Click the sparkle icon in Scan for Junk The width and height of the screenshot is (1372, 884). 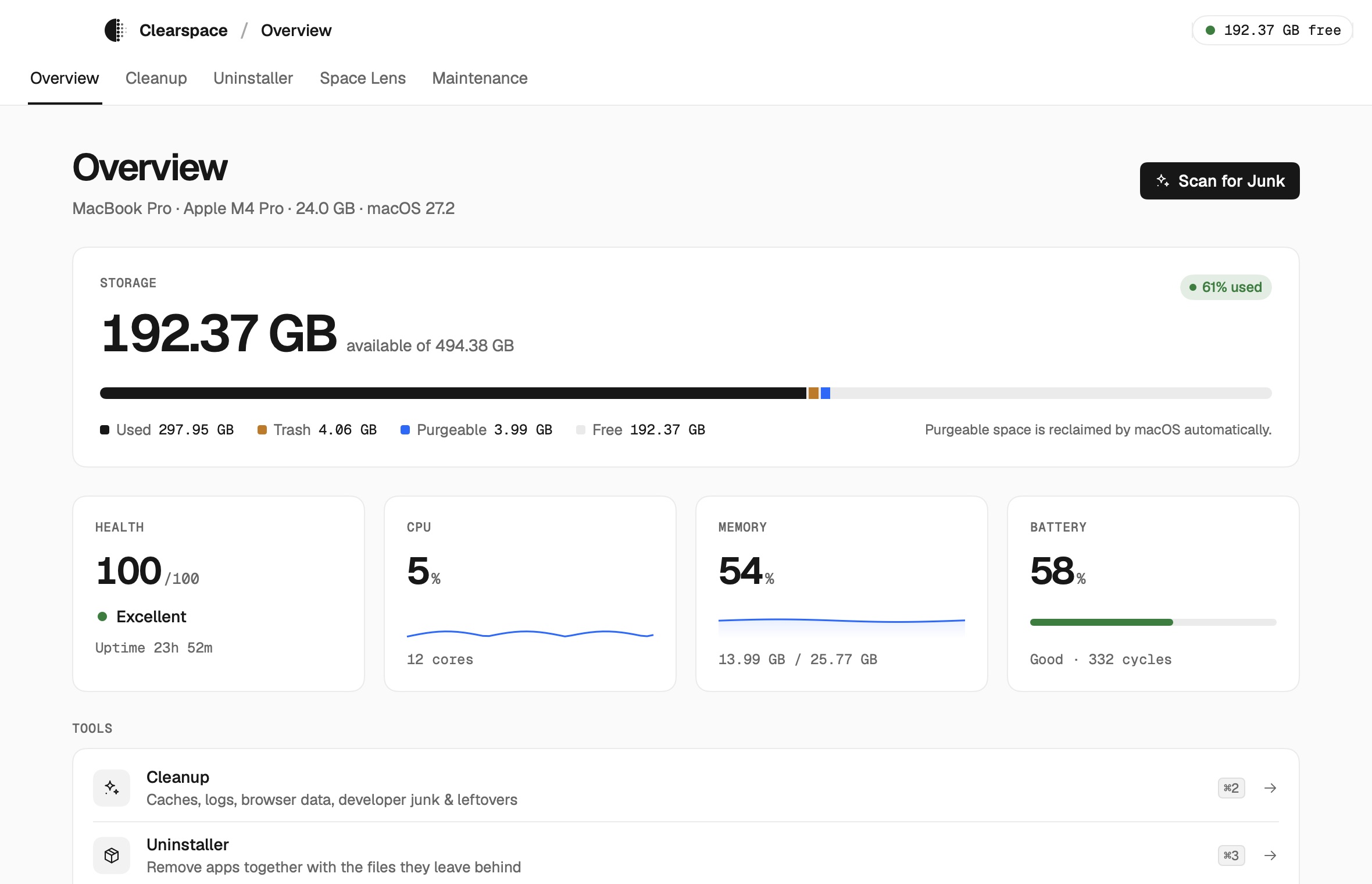[1163, 181]
